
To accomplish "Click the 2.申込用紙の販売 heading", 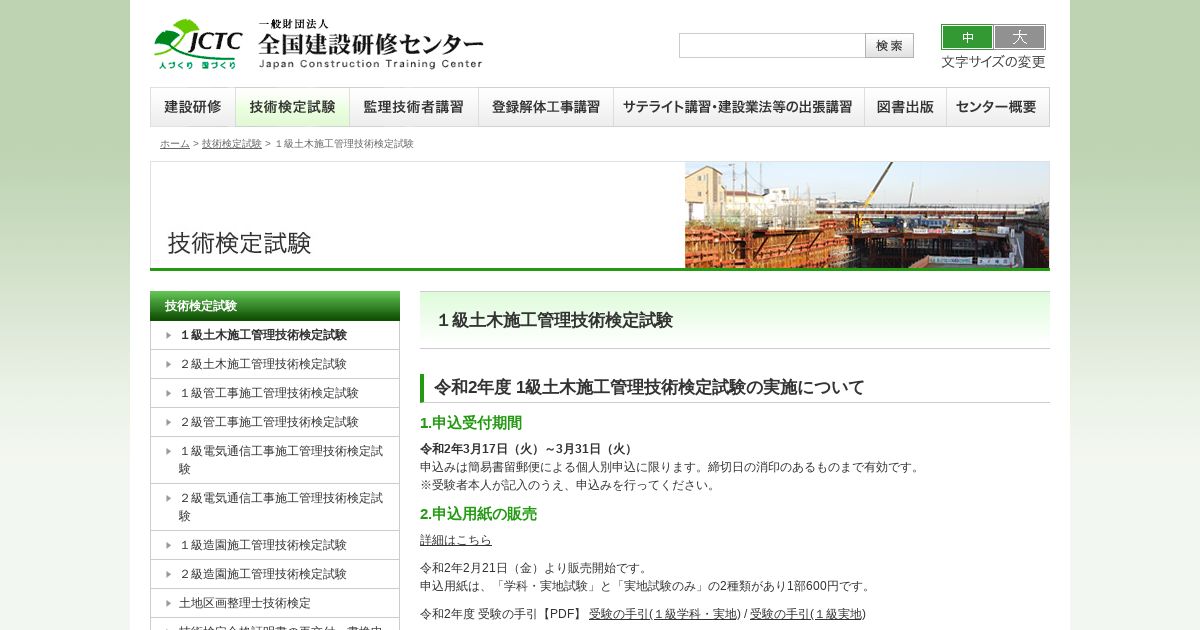I will tap(478, 514).
